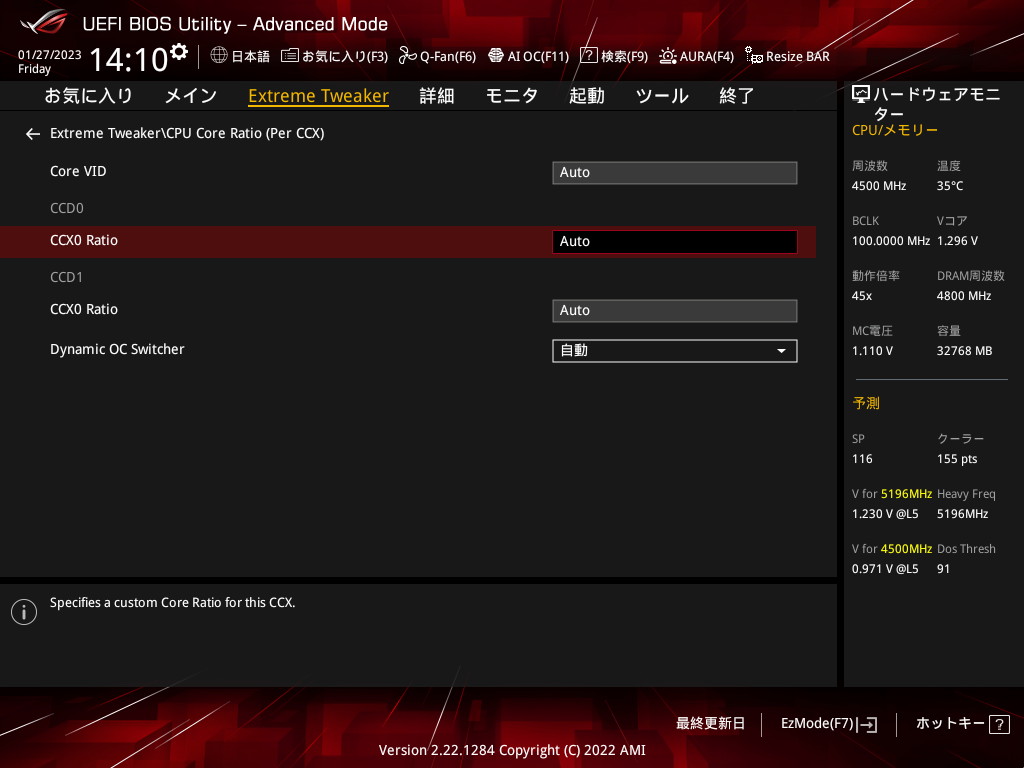Click the CCD0 section label
1024x768 pixels.
click(x=67, y=208)
